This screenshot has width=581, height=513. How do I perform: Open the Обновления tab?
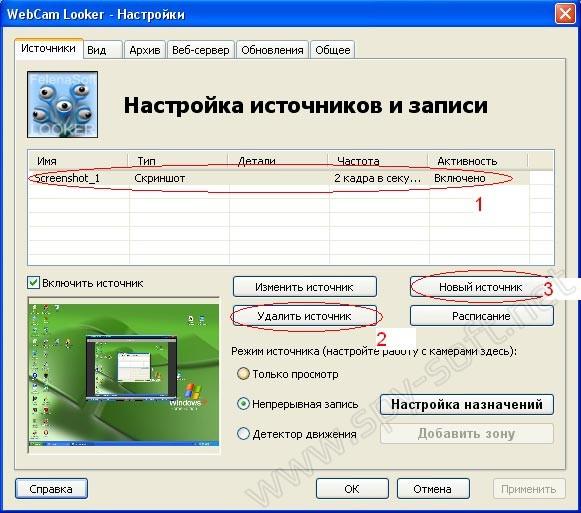coord(272,50)
